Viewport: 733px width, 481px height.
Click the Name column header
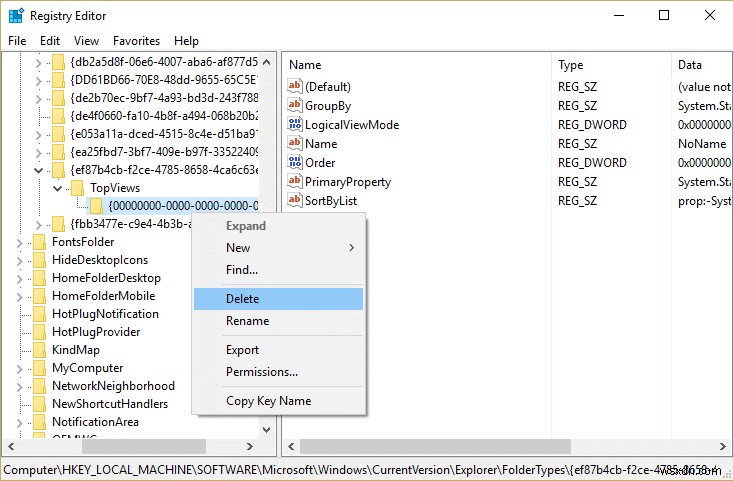click(x=417, y=65)
